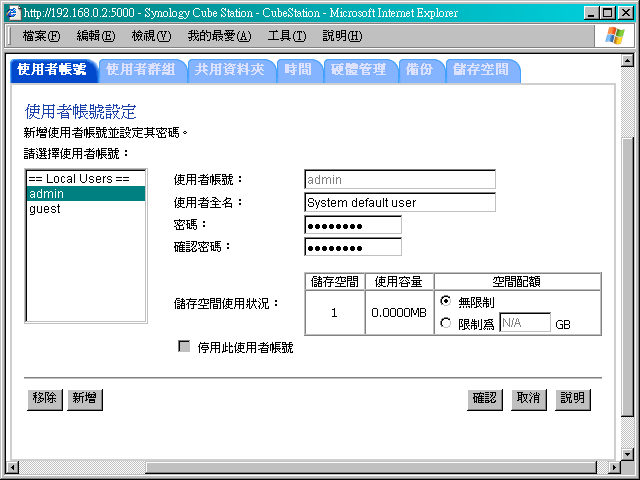This screenshot has height=480, width=640.
Task: Click the vertical scrollbar thumb
Action: (x=627, y=278)
